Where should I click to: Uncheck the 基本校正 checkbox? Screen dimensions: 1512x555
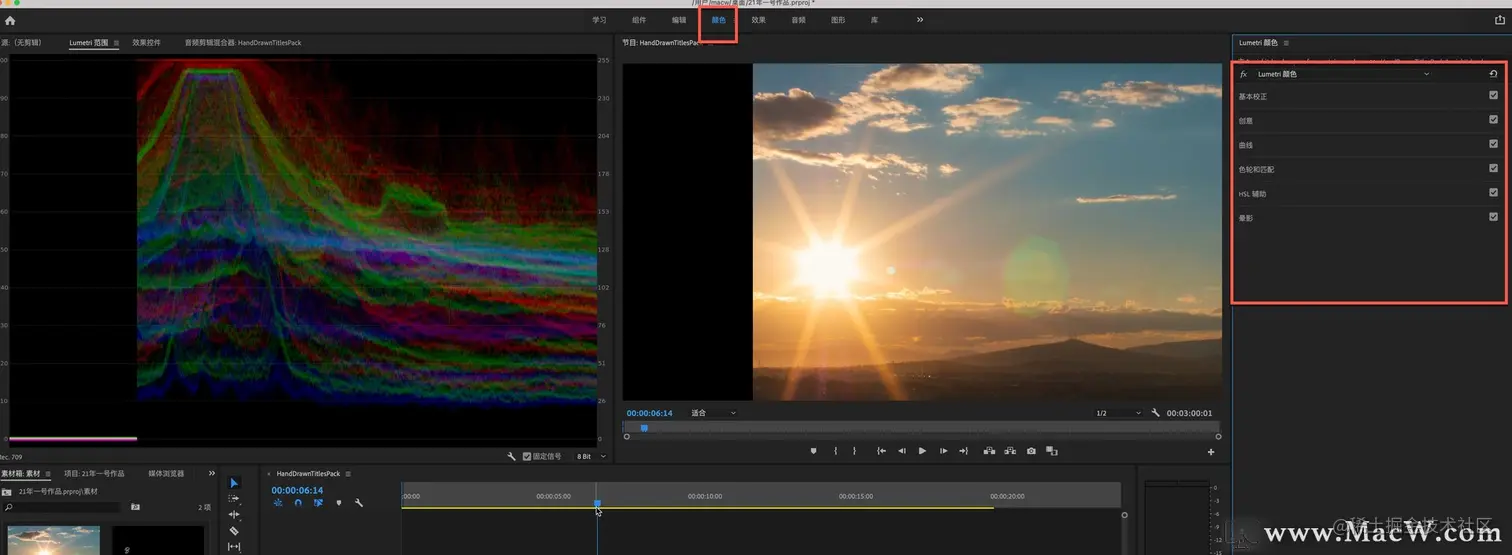[1493, 96]
